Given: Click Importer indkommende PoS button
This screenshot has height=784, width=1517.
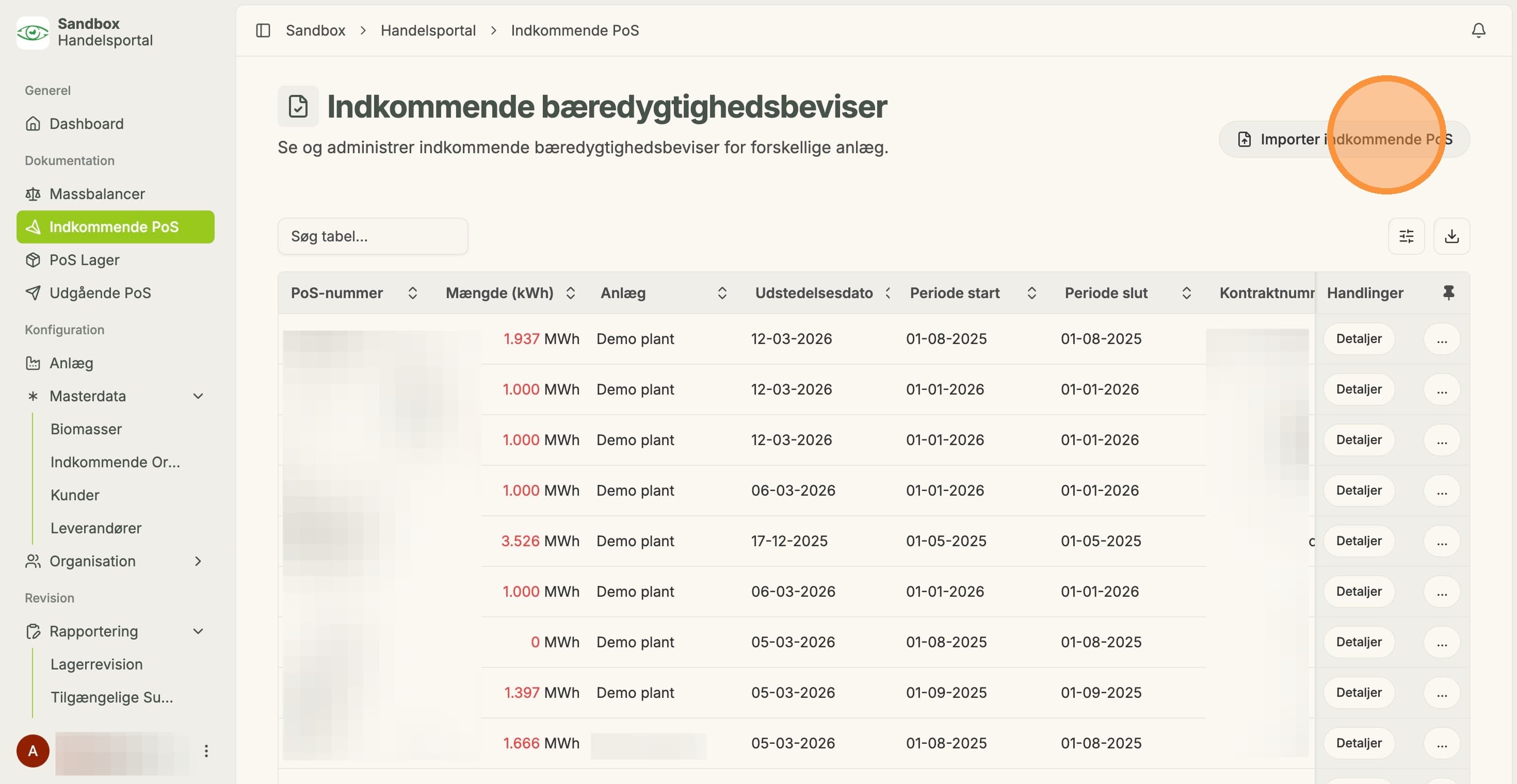Looking at the screenshot, I should [x=1344, y=139].
